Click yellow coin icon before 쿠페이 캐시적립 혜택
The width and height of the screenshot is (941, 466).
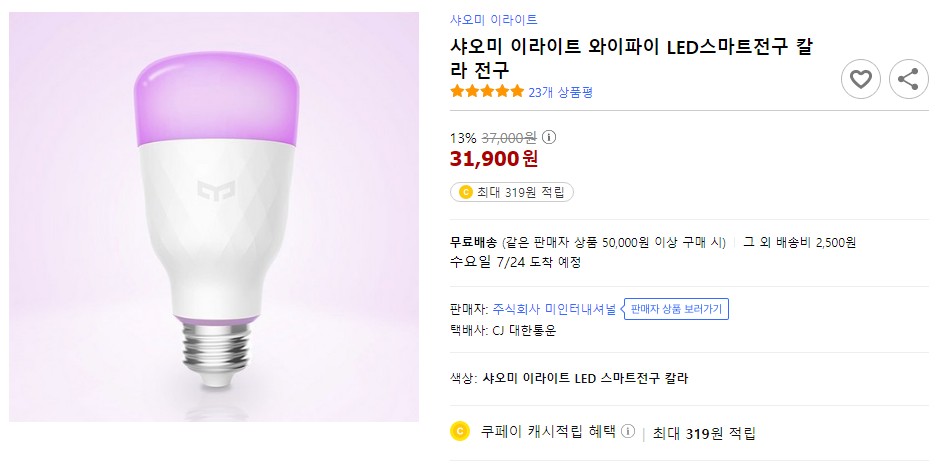(460, 432)
